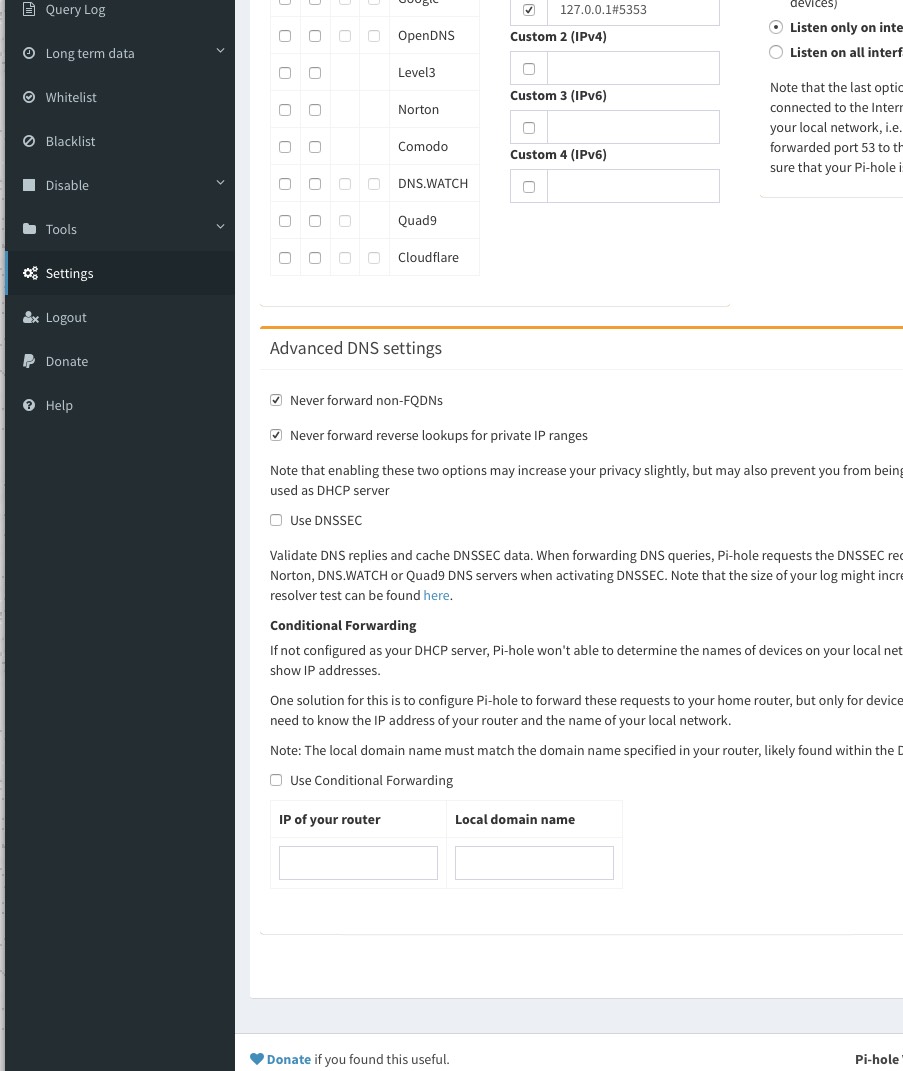
Task: Click the Settings gears icon in sidebar
Action: coord(30,273)
